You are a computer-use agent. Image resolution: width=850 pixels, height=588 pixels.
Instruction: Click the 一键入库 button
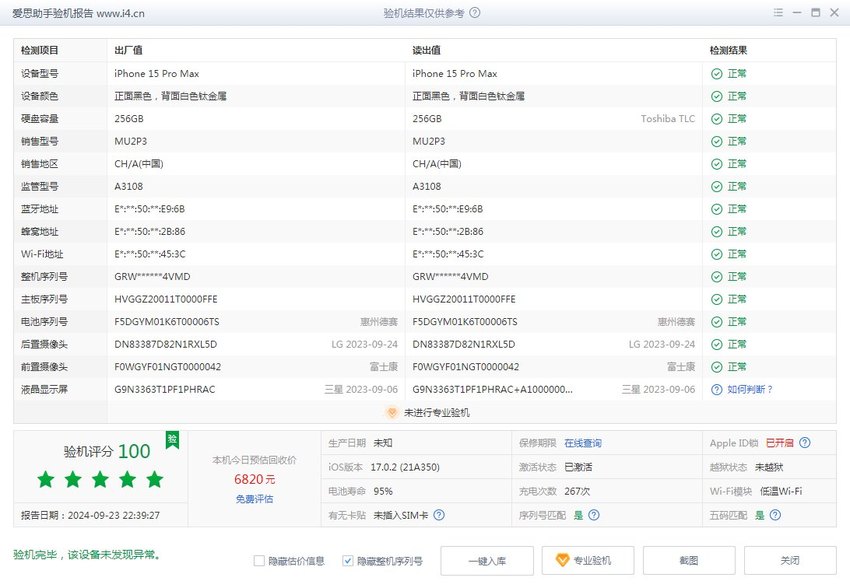pyautogui.click(x=487, y=560)
